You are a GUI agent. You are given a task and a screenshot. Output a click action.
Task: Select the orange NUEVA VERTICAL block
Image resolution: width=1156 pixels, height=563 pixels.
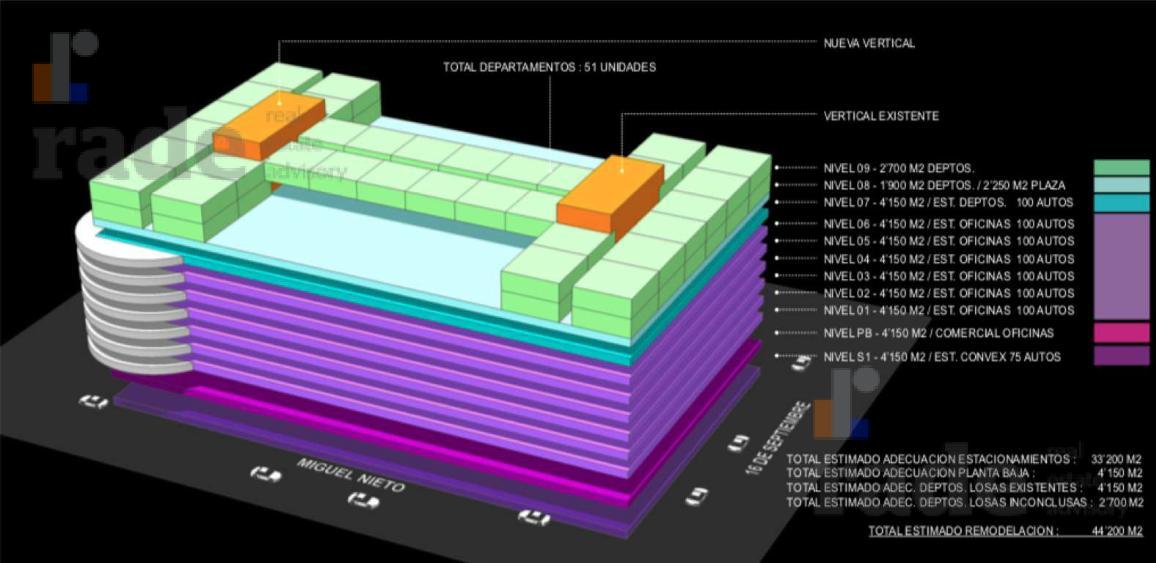pyautogui.click(x=269, y=125)
